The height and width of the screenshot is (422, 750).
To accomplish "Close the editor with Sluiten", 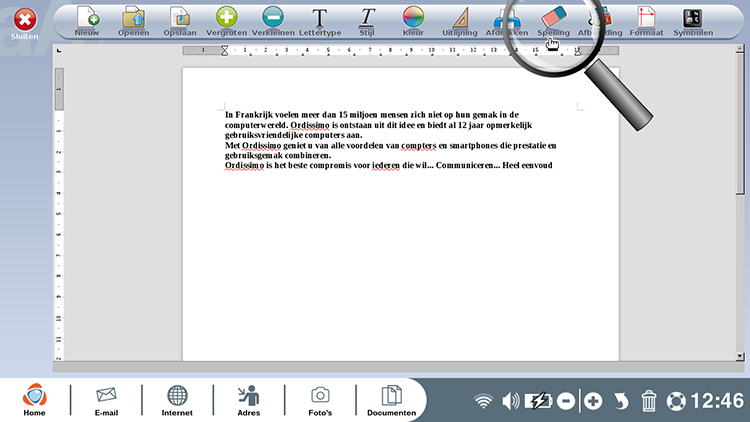I will point(24,24).
